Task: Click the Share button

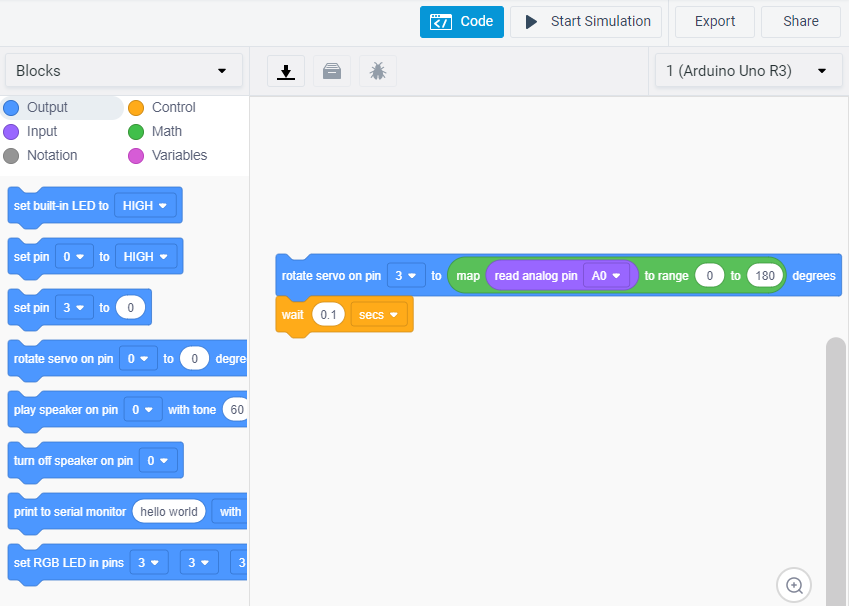Action: coord(801,22)
